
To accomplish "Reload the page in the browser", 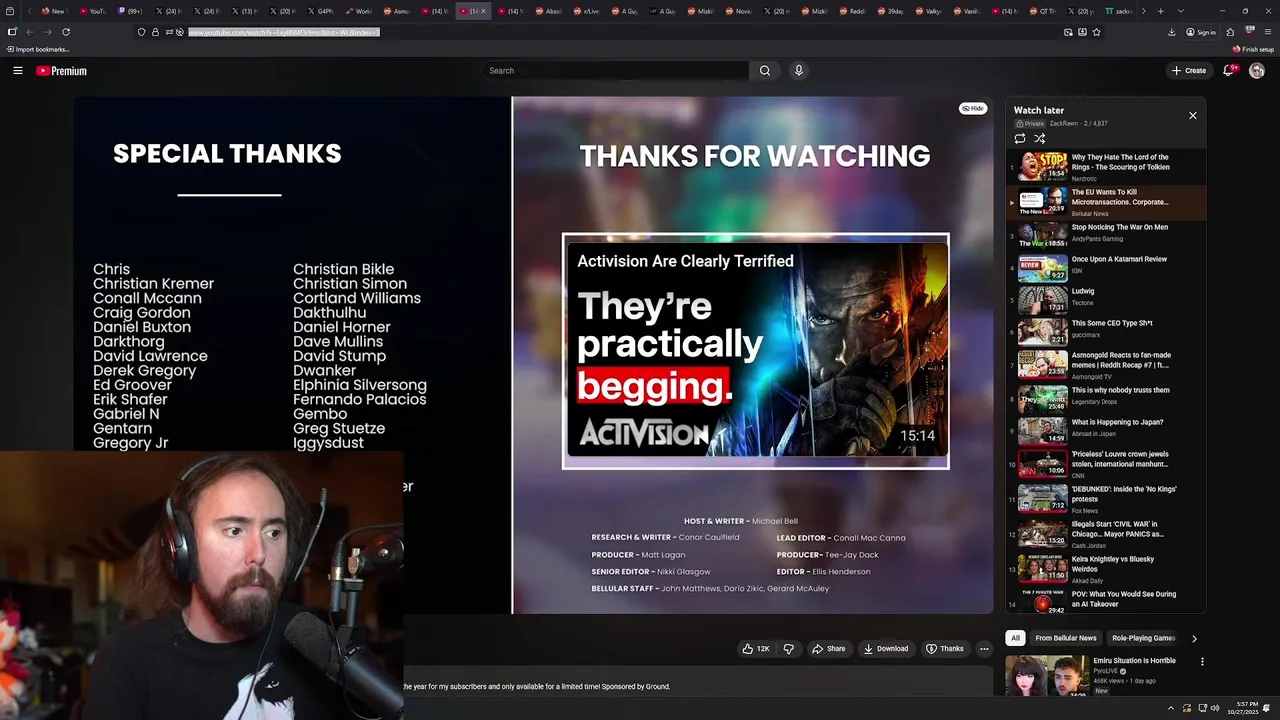I will (66, 32).
